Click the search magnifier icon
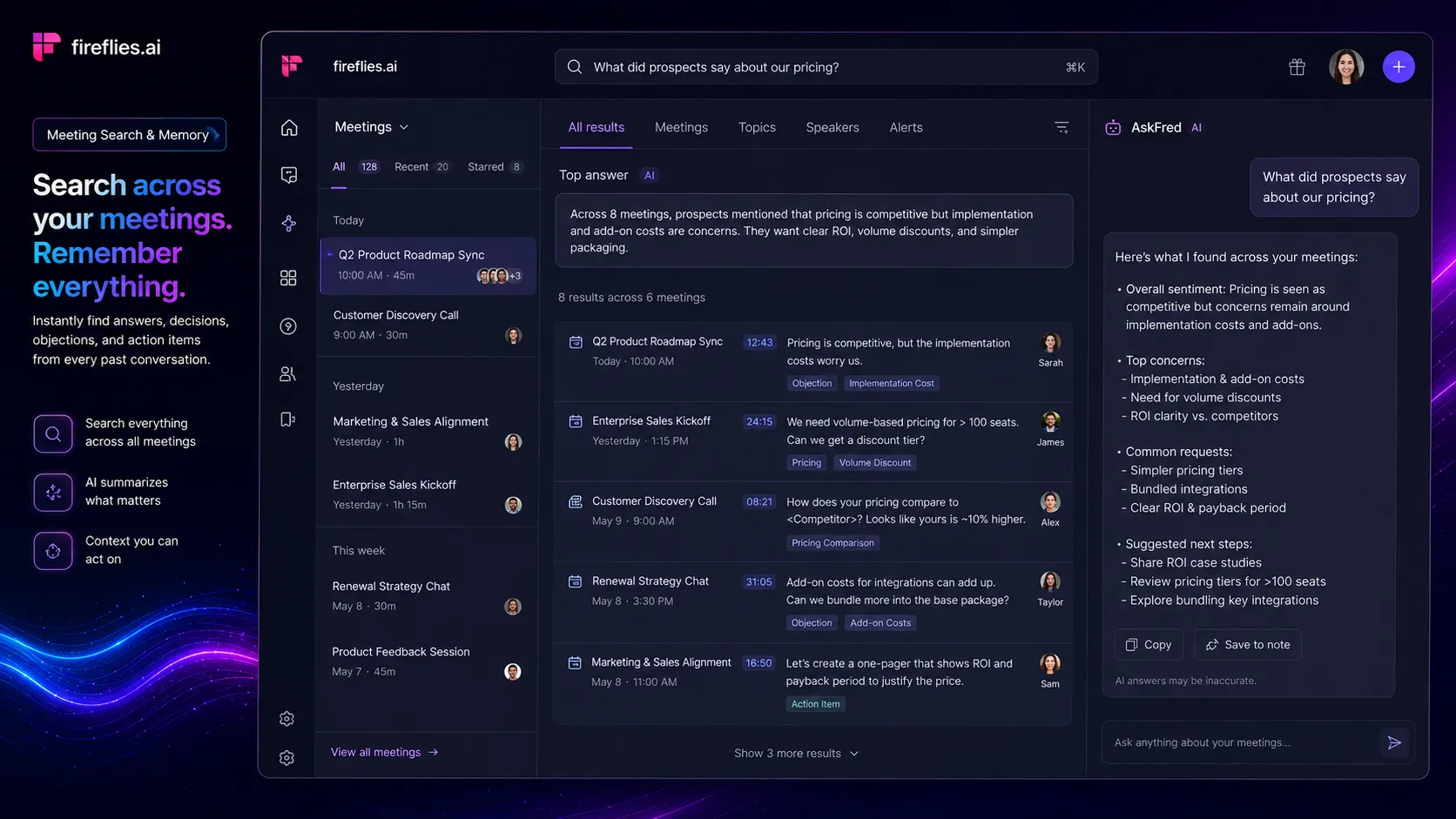Image resolution: width=1456 pixels, height=819 pixels. [575, 67]
